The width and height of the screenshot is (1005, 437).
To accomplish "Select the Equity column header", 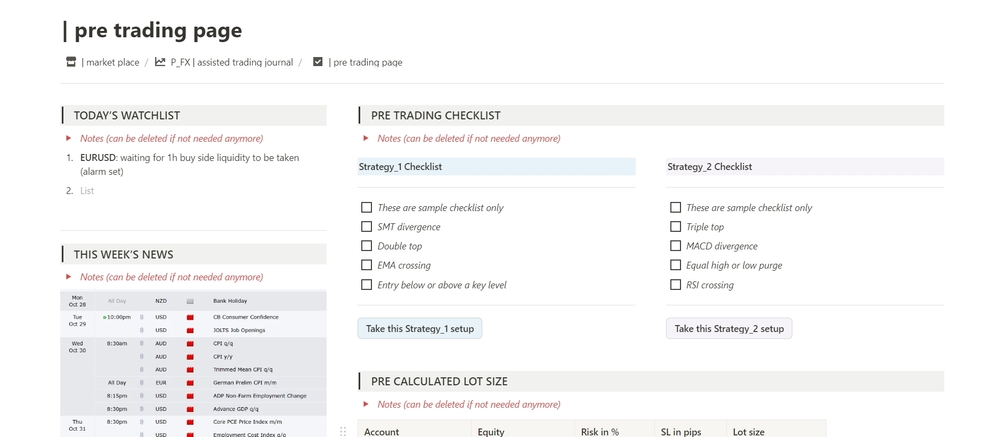I will (490, 431).
